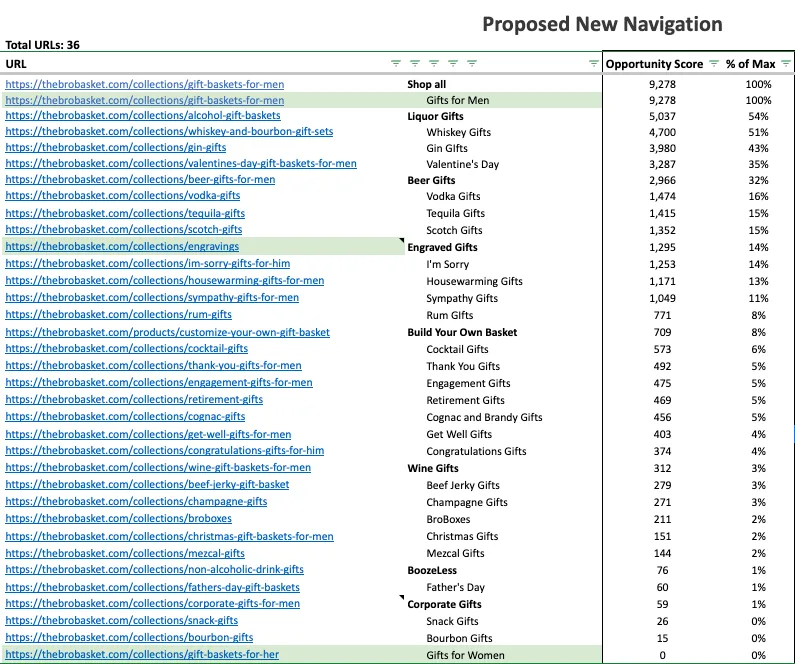Open congratulations-gifts-for-him URL
The height and width of the screenshot is (664, 795).
[165, 451]
